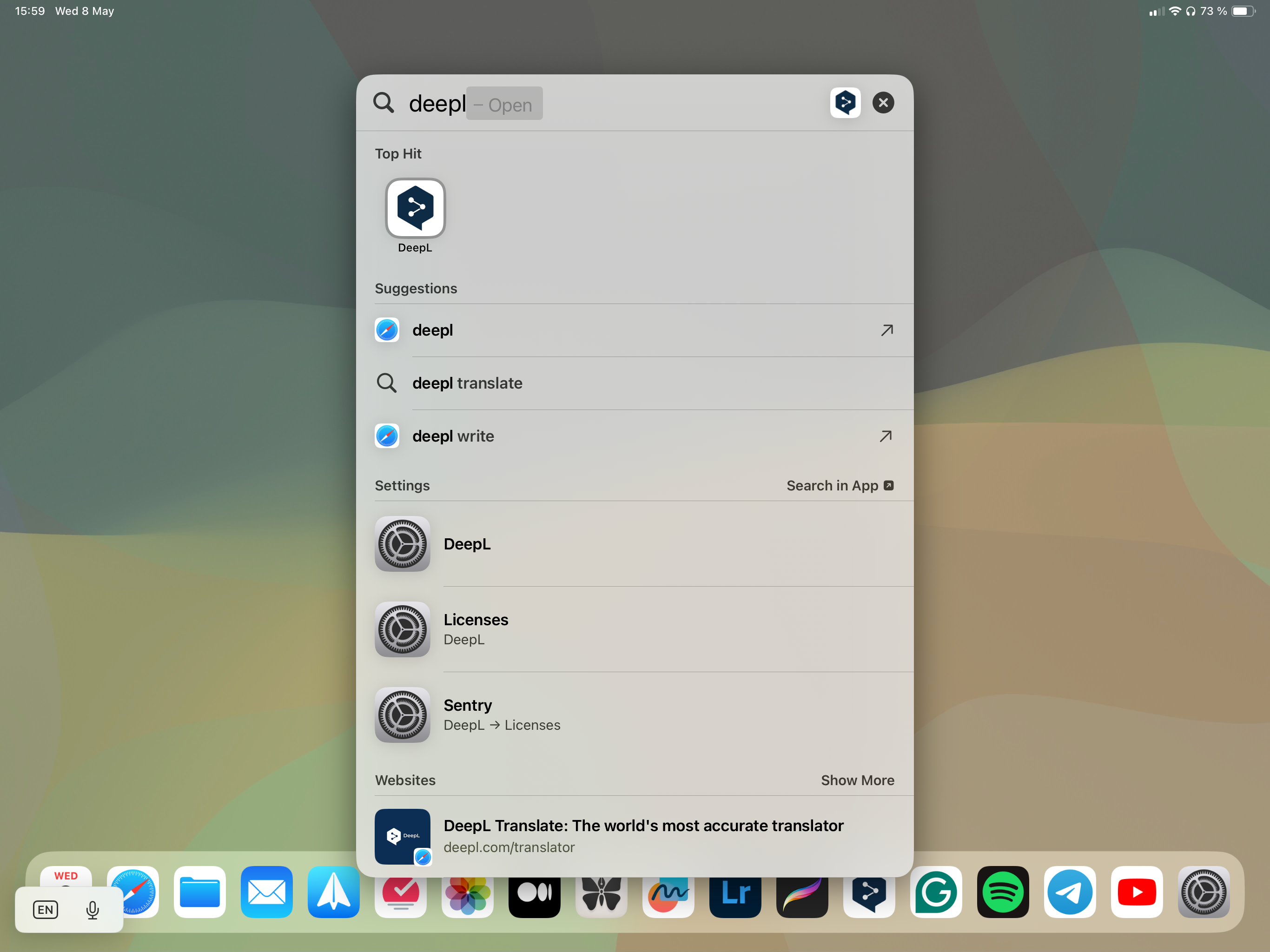Open Sentry license settings item
1270x952 pixels.
pos(468,715)
